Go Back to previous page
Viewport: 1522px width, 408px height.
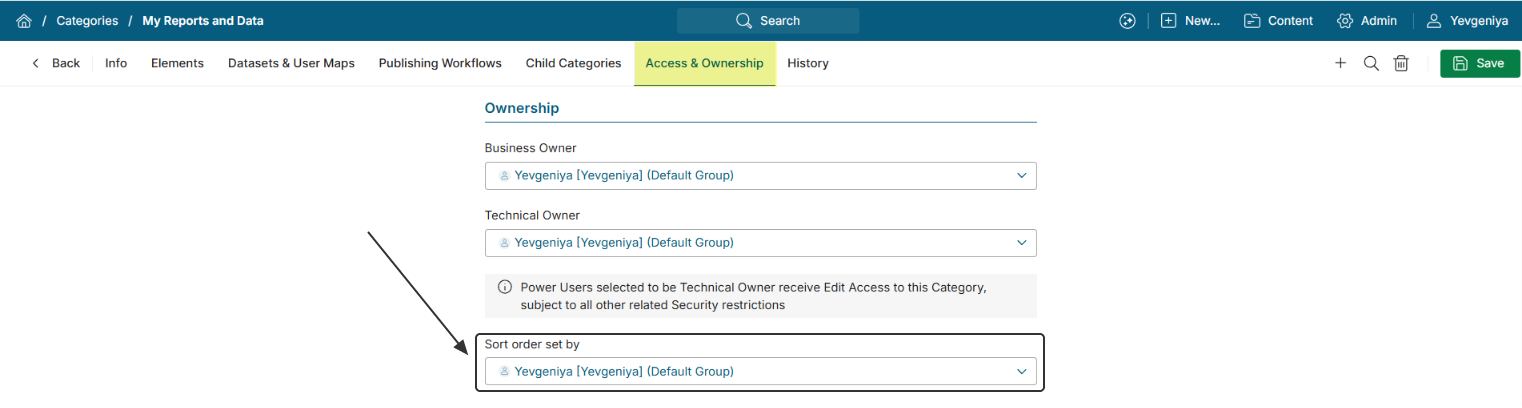click(x=56, y=63)
